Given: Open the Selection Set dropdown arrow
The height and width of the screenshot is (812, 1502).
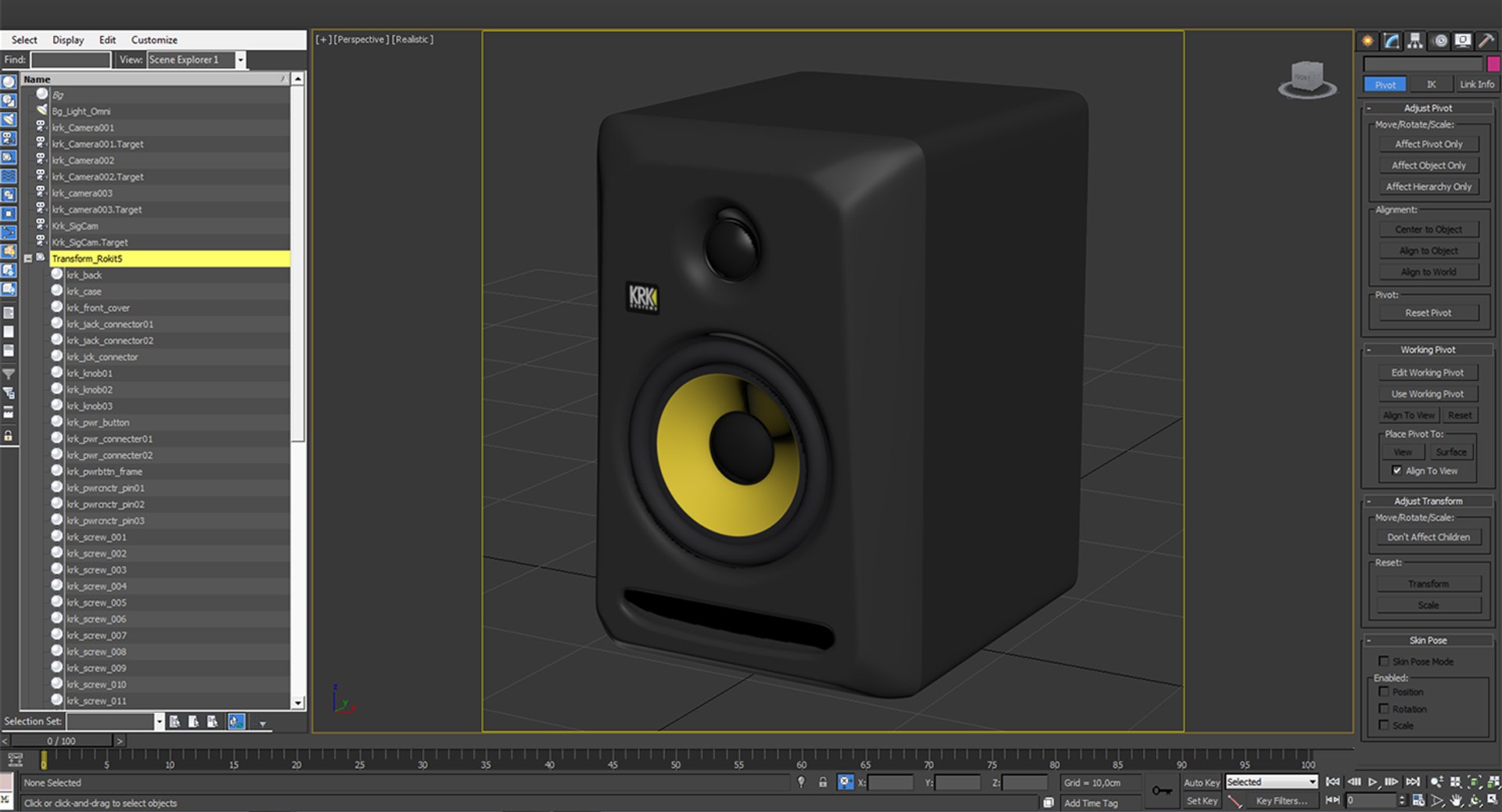Looking at the screenshot, I should pyautogui.click(x=159, y=721).
